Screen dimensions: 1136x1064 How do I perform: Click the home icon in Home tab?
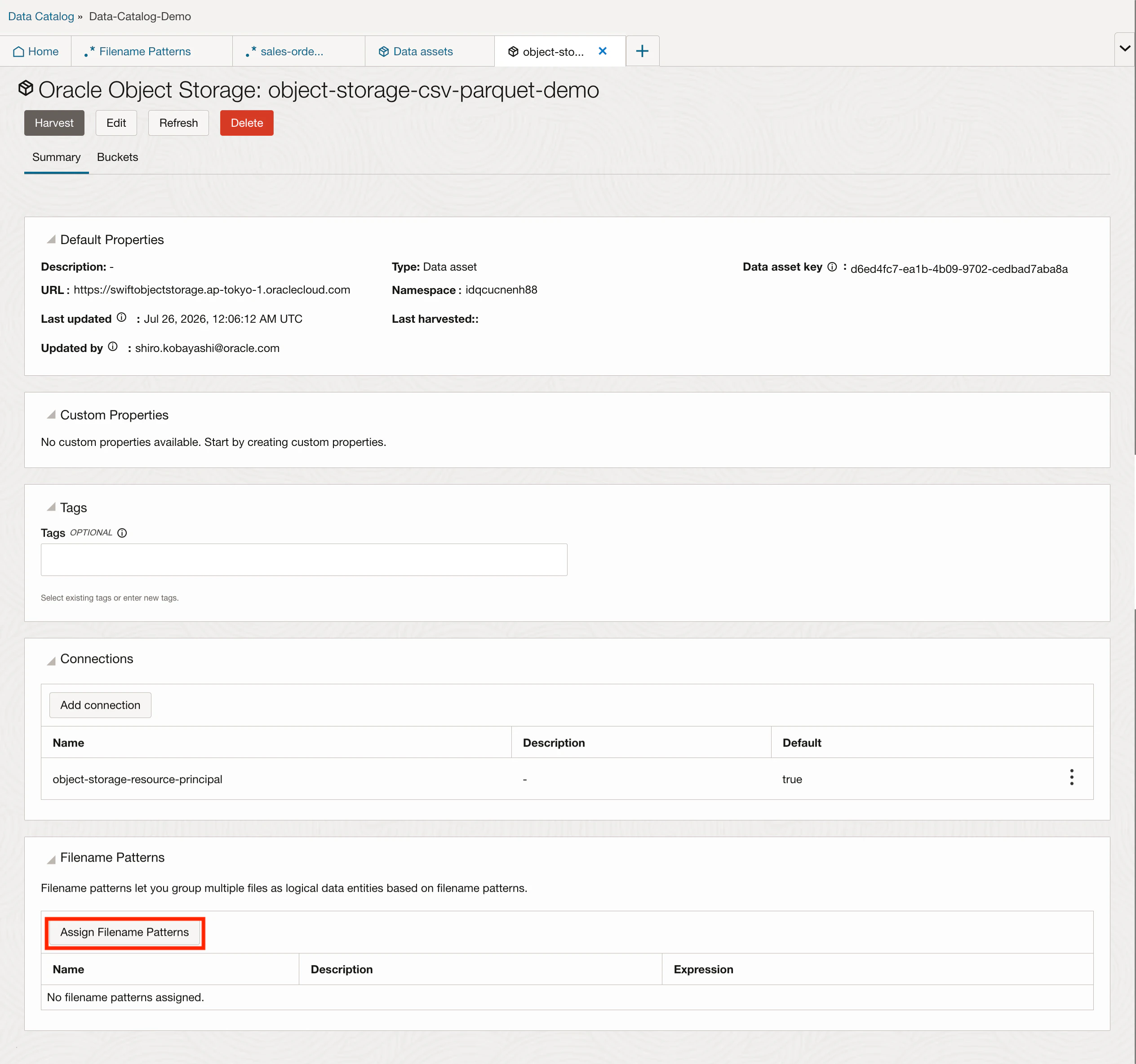point(18,51)
